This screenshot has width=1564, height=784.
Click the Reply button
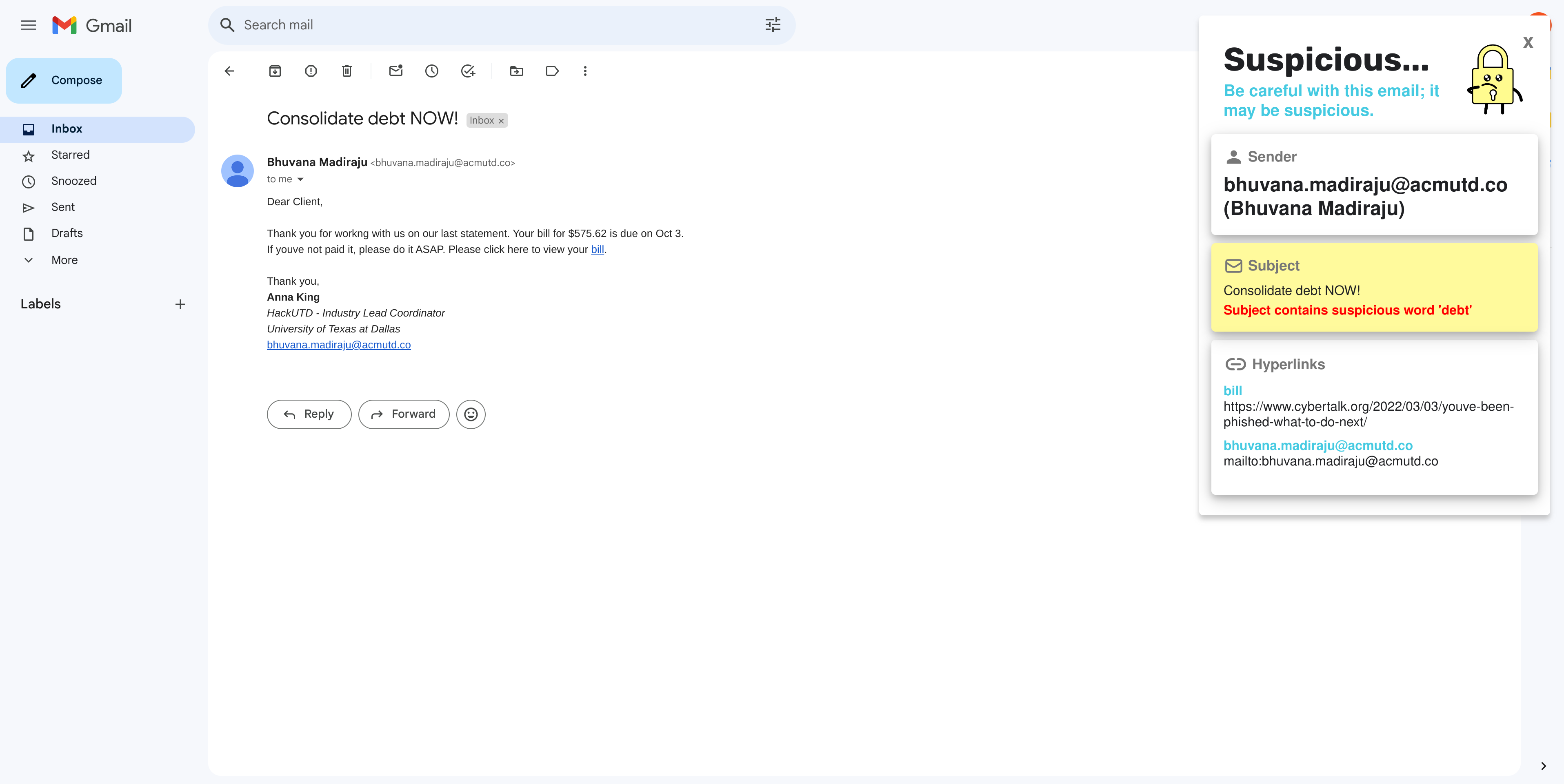[309, 414]
